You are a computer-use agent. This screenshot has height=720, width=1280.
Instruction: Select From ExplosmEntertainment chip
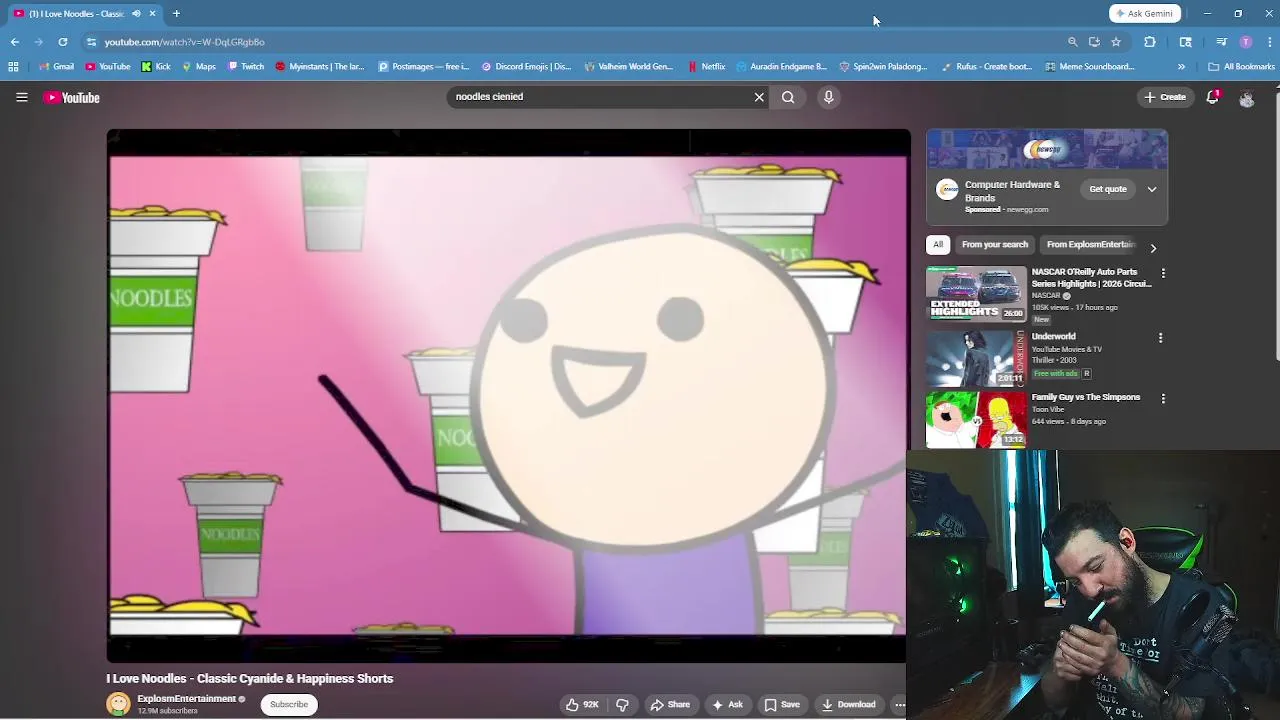[1090, 245]
